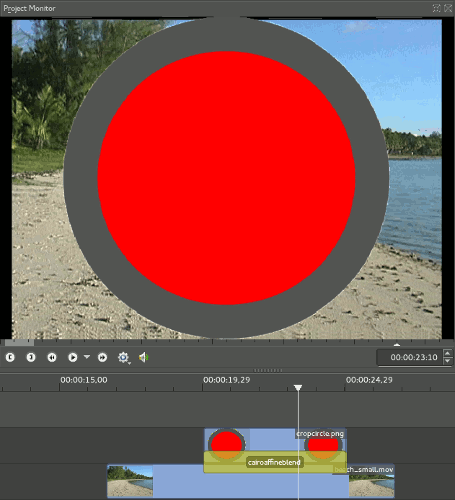
Task: Click the rewind button in monitor
Action: point(52,357)
